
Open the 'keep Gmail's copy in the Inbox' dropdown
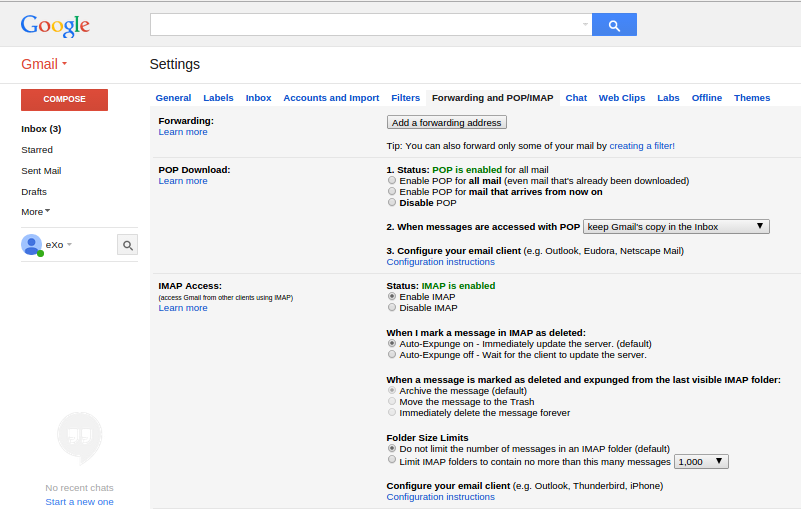pos(676,227)
